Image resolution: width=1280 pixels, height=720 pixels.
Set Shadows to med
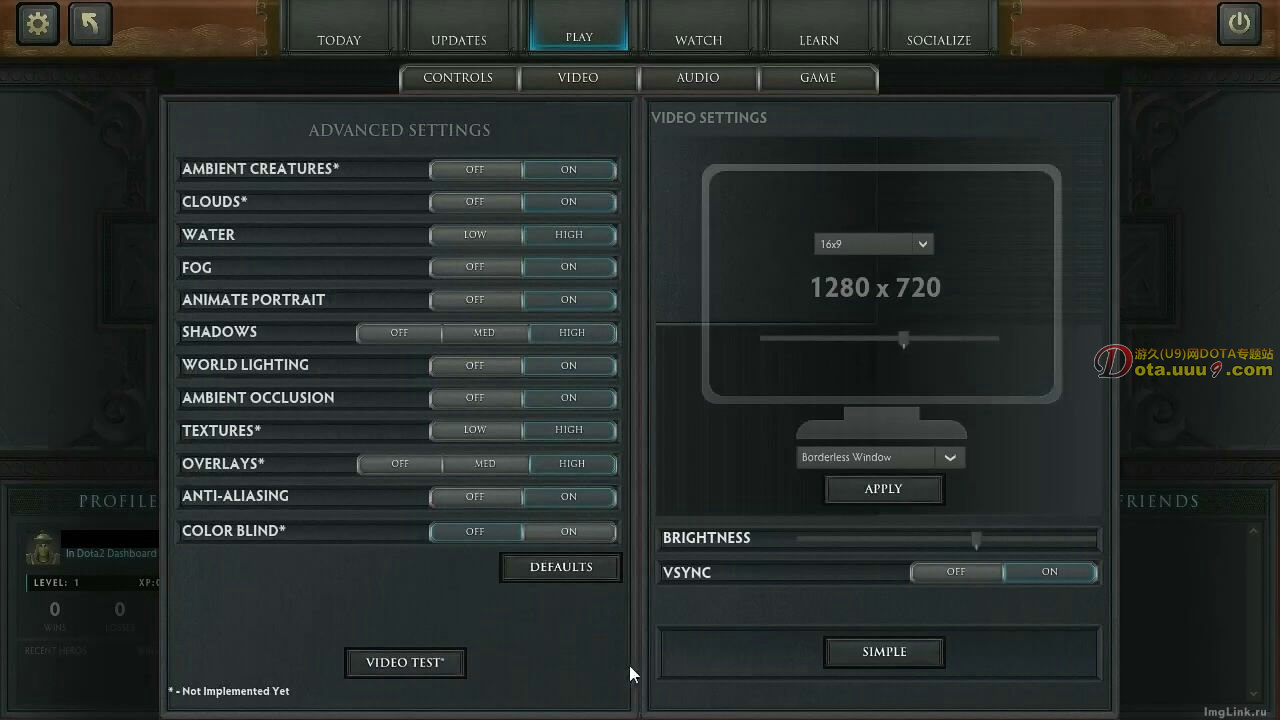click(x=484, y=333)
